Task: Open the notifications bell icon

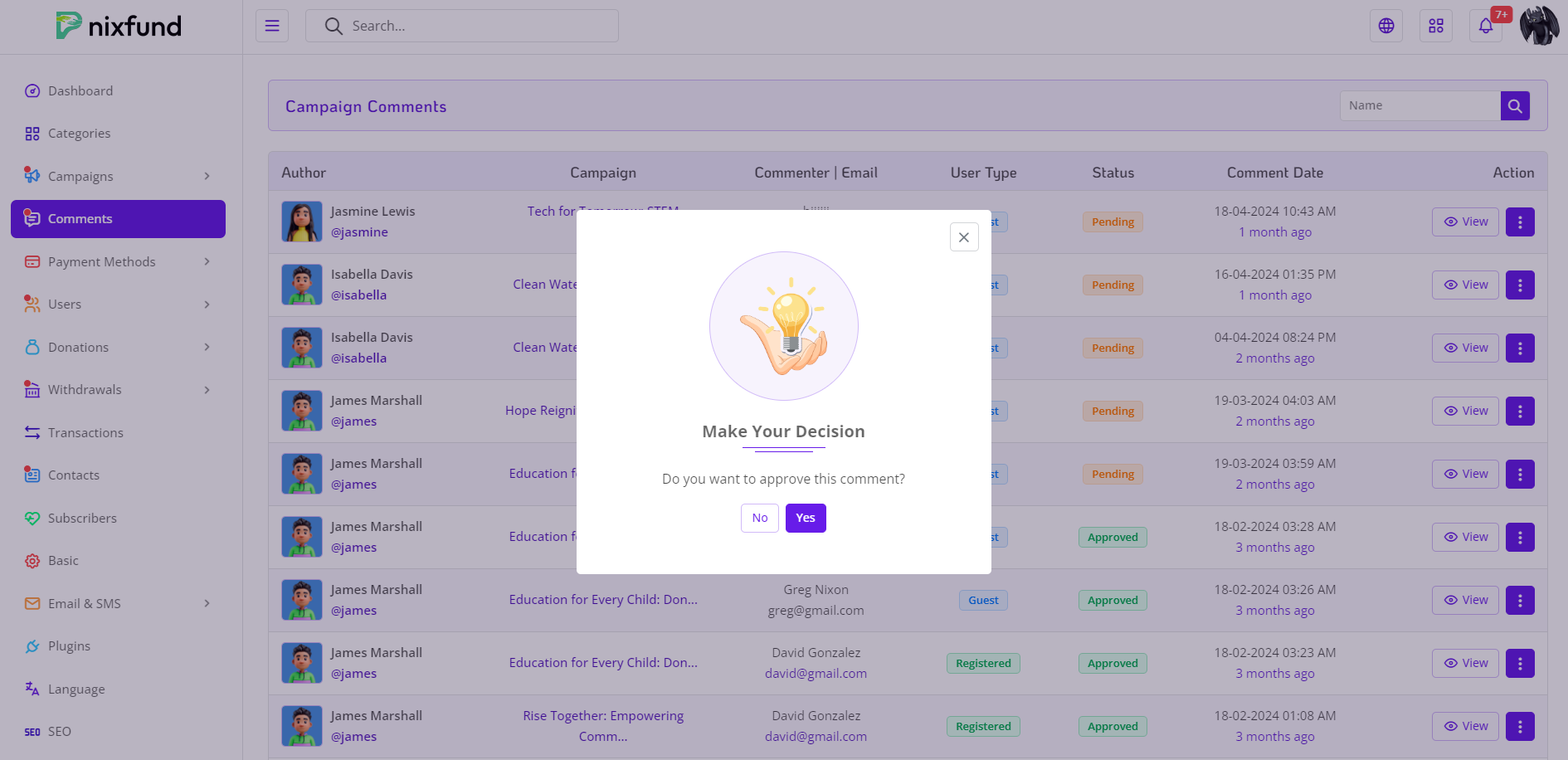Action: pyautogui.click(x=1485, y=26)
